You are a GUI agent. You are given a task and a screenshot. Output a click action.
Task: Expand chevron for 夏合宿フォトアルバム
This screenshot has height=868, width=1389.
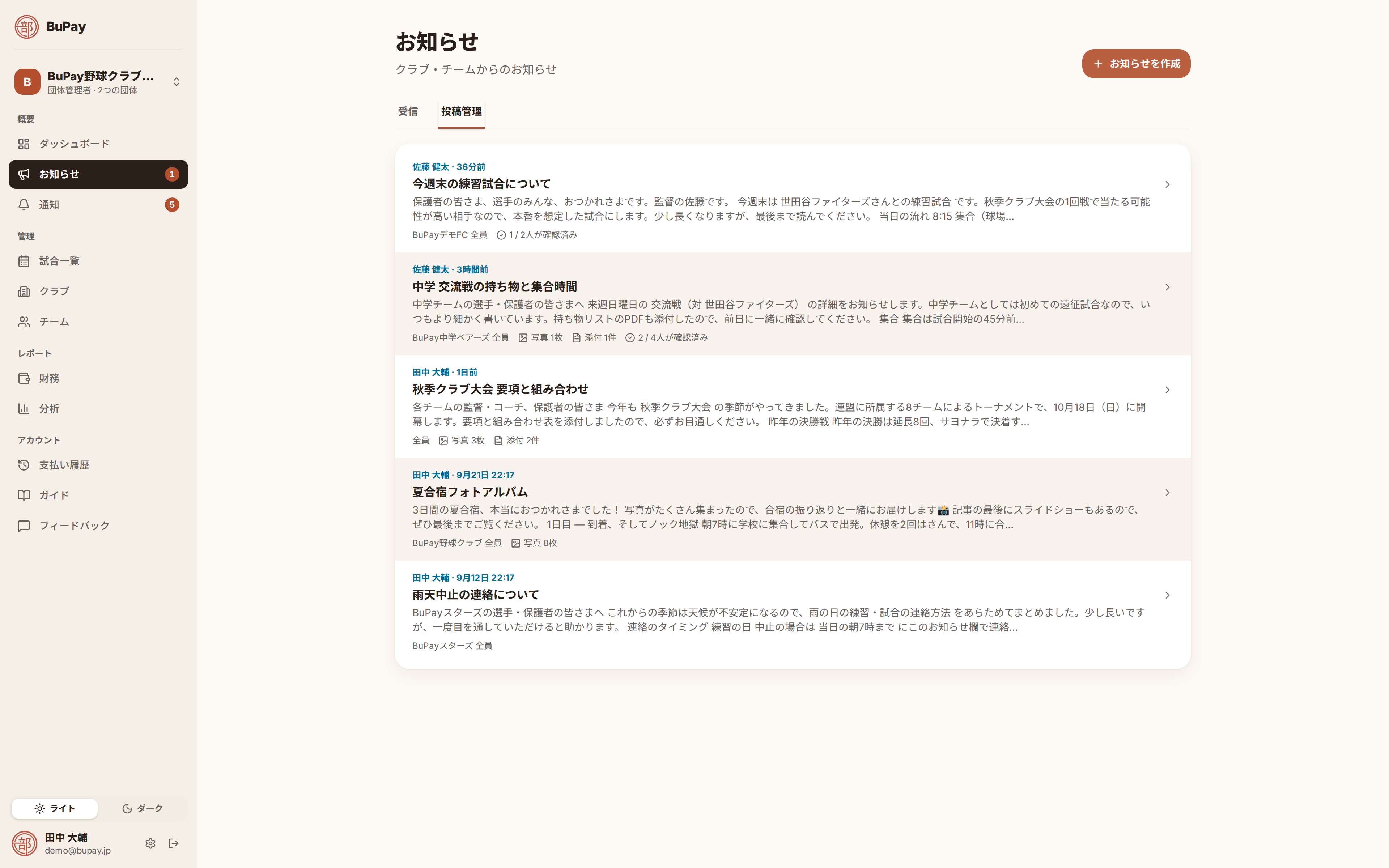tap(1168, 493)
